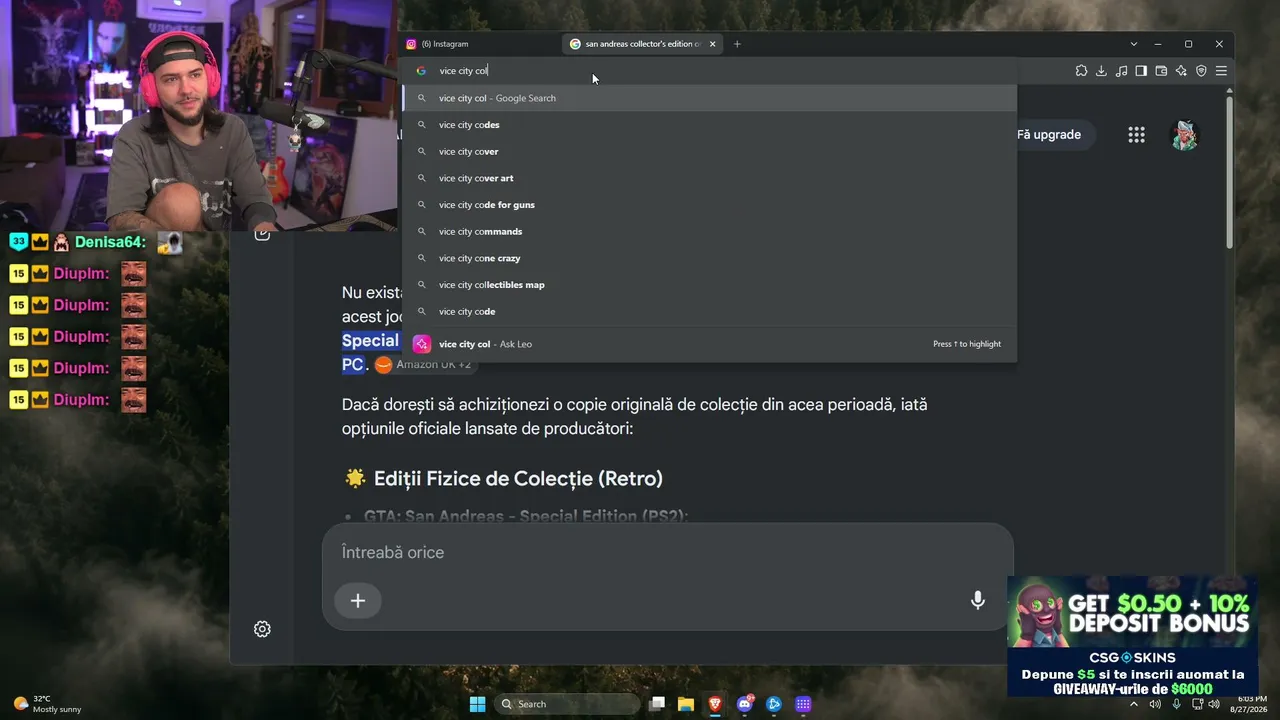Open the media playlist music note icon
1280x720 pixels.
[x=1121, y=71]
